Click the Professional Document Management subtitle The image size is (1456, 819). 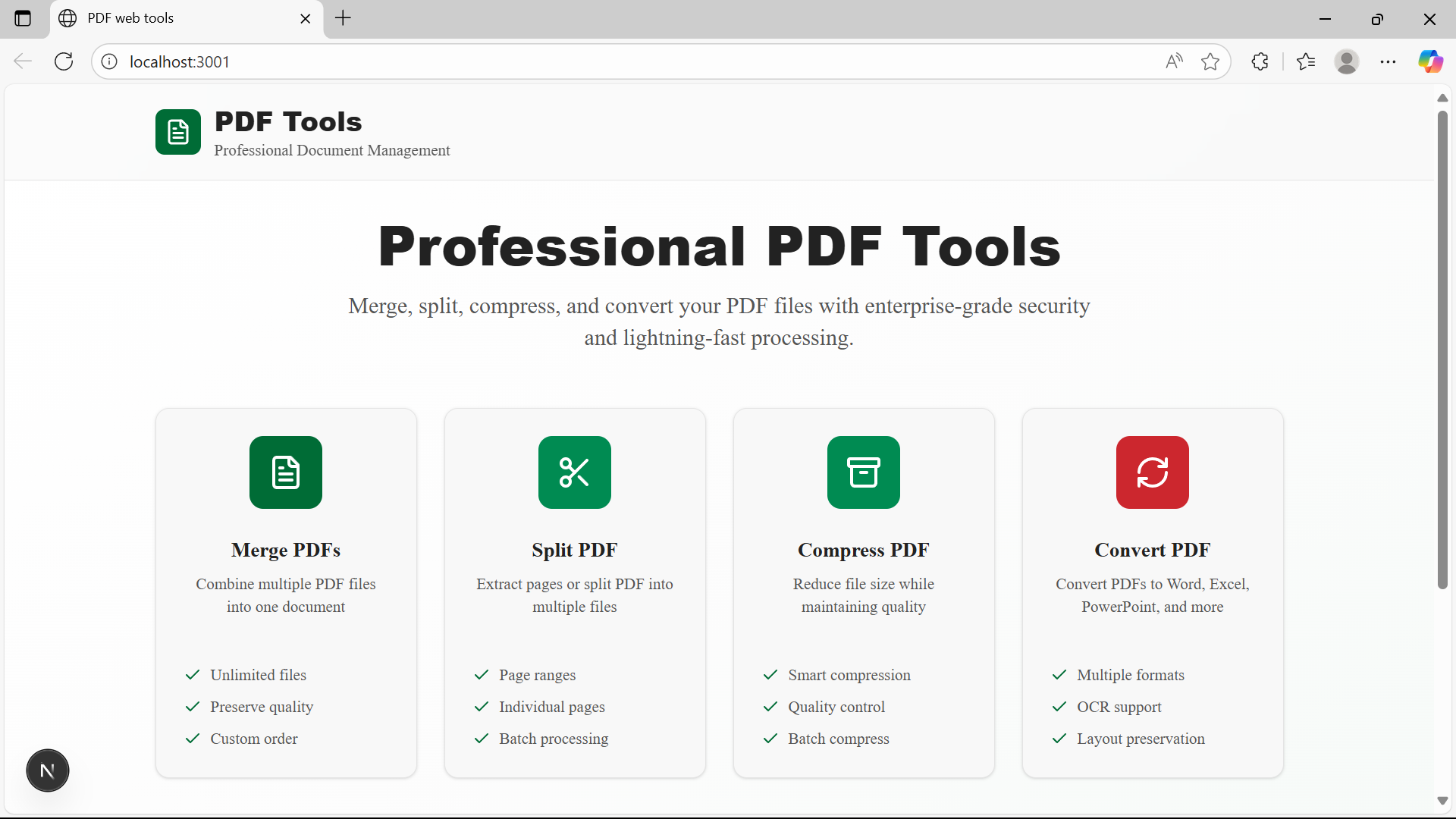pos(332,150)
